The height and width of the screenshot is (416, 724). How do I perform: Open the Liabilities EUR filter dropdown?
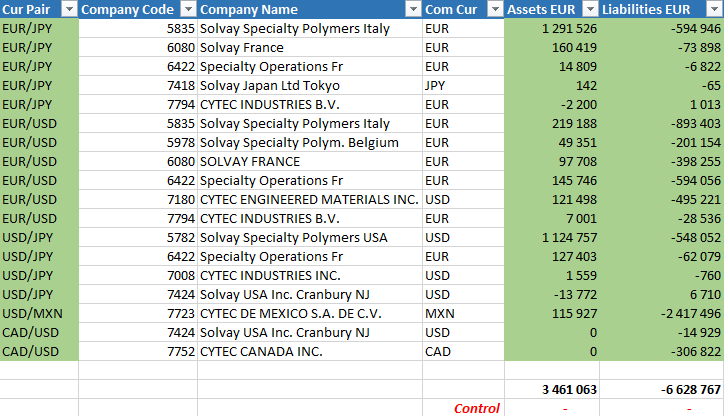pos(714,9)
